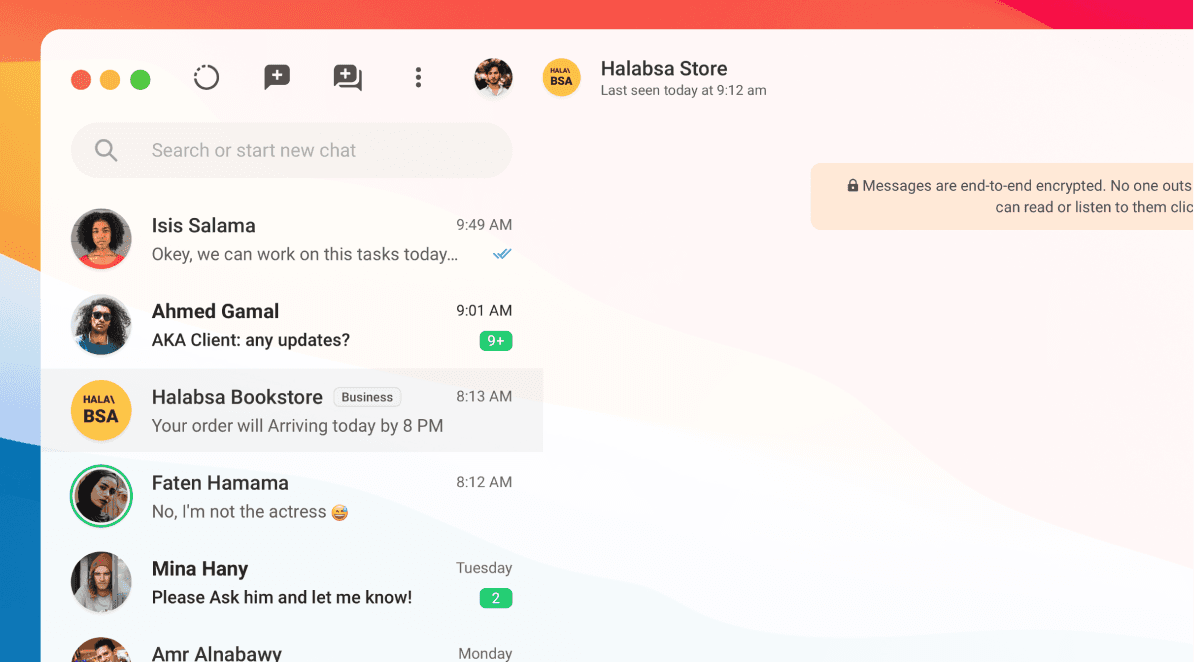Start a new chat with plus bubble icon
Screen dimensions: 1194x662
point(276,77)
